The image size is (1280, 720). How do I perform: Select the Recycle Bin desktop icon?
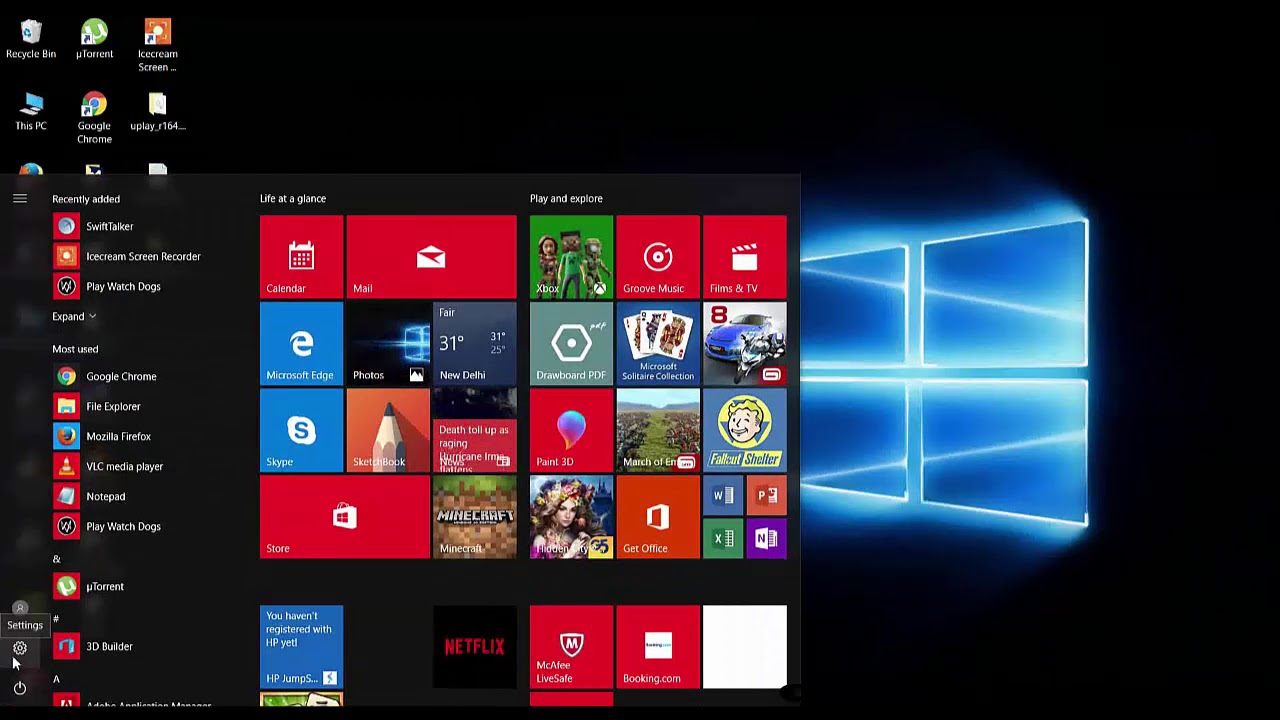(31, 40)
